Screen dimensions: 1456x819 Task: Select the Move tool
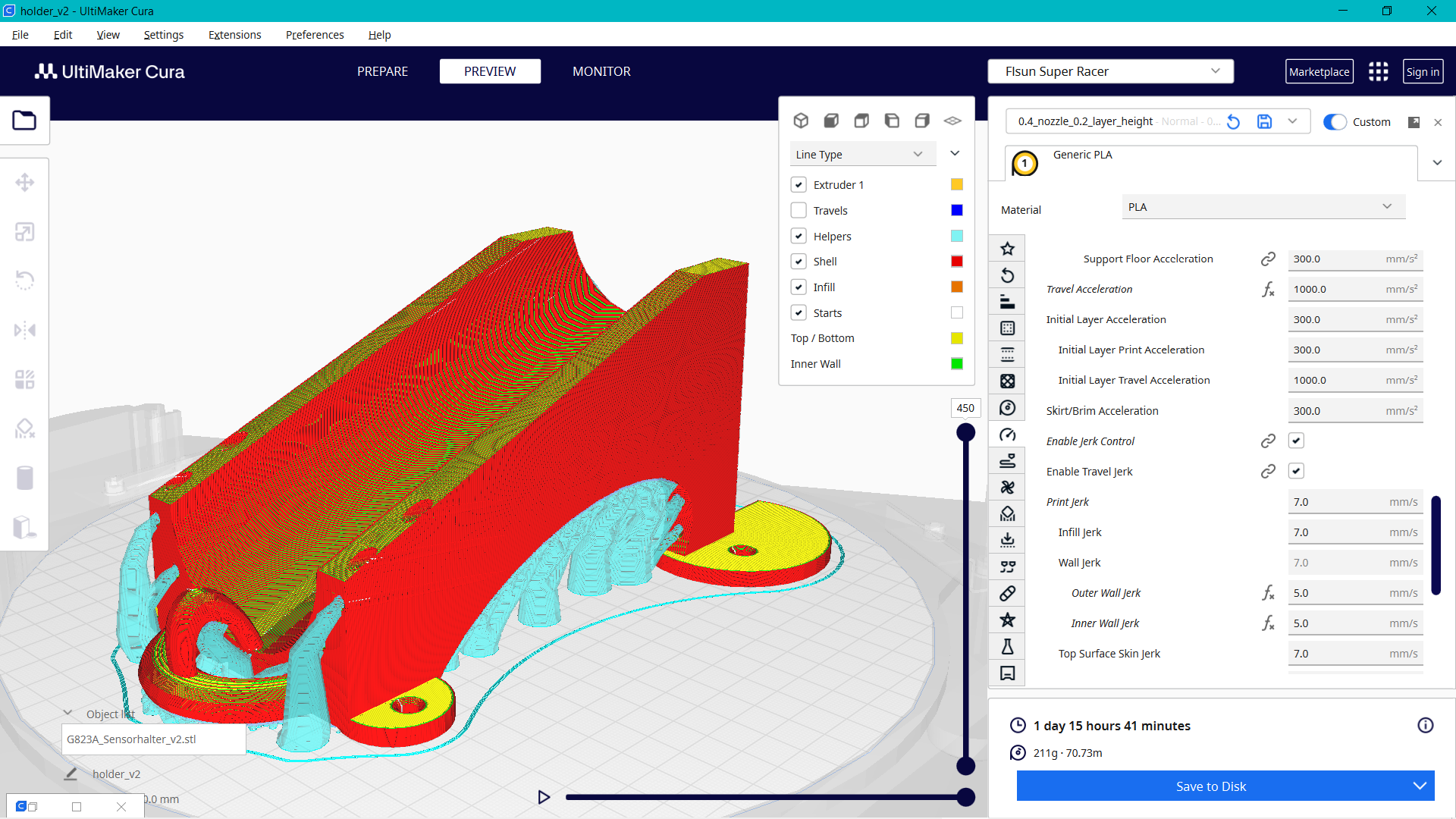(25, 182)
